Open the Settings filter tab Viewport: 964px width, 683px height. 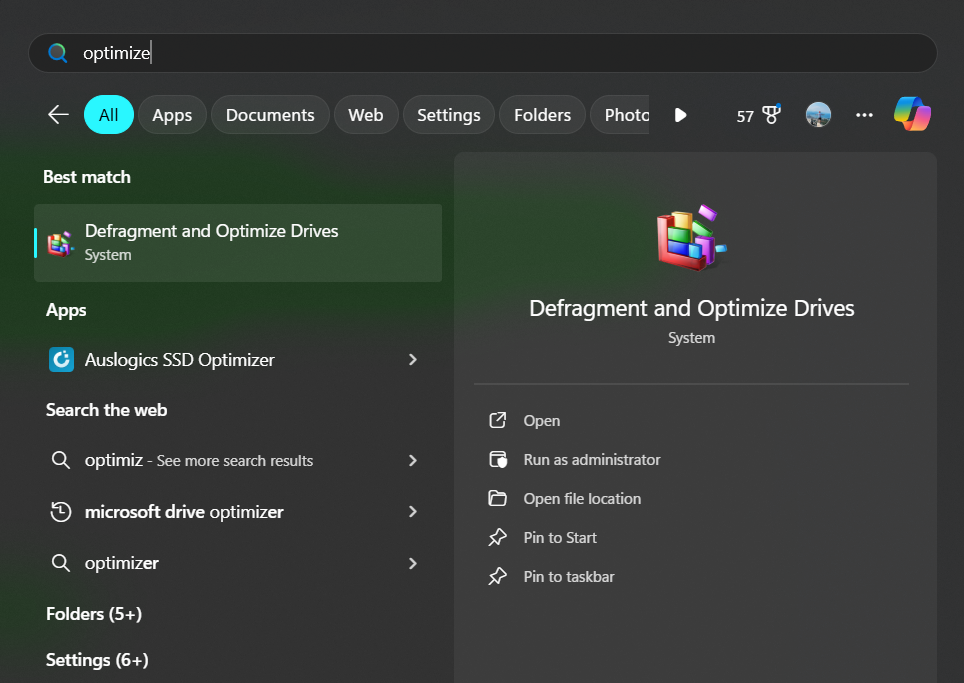click(448, 115)
